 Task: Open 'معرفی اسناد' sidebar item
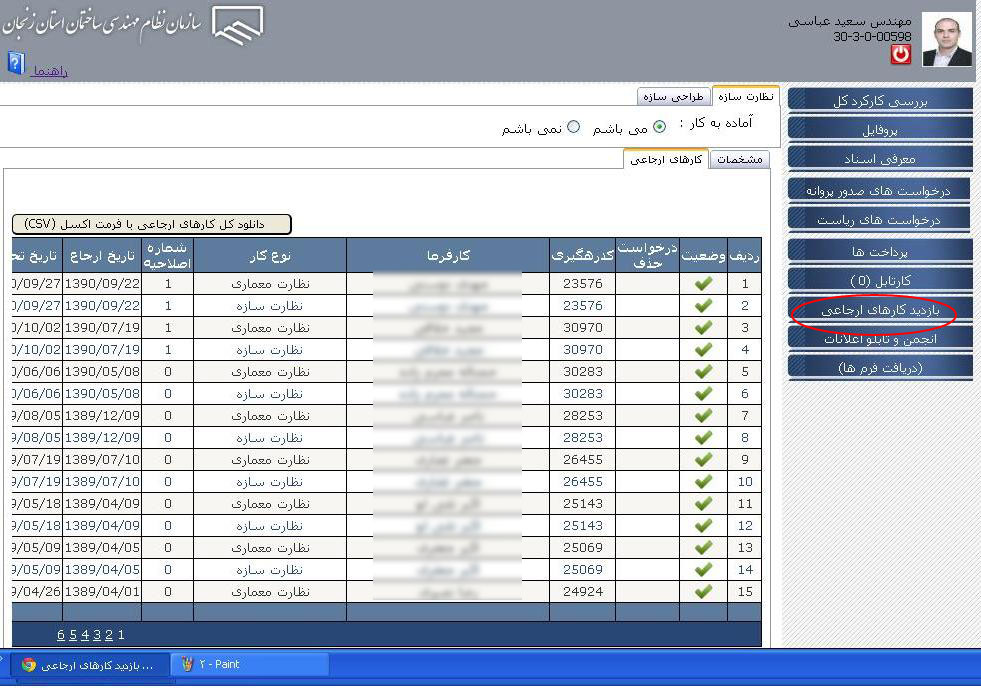pyautogui.click(x=880, y=159)
